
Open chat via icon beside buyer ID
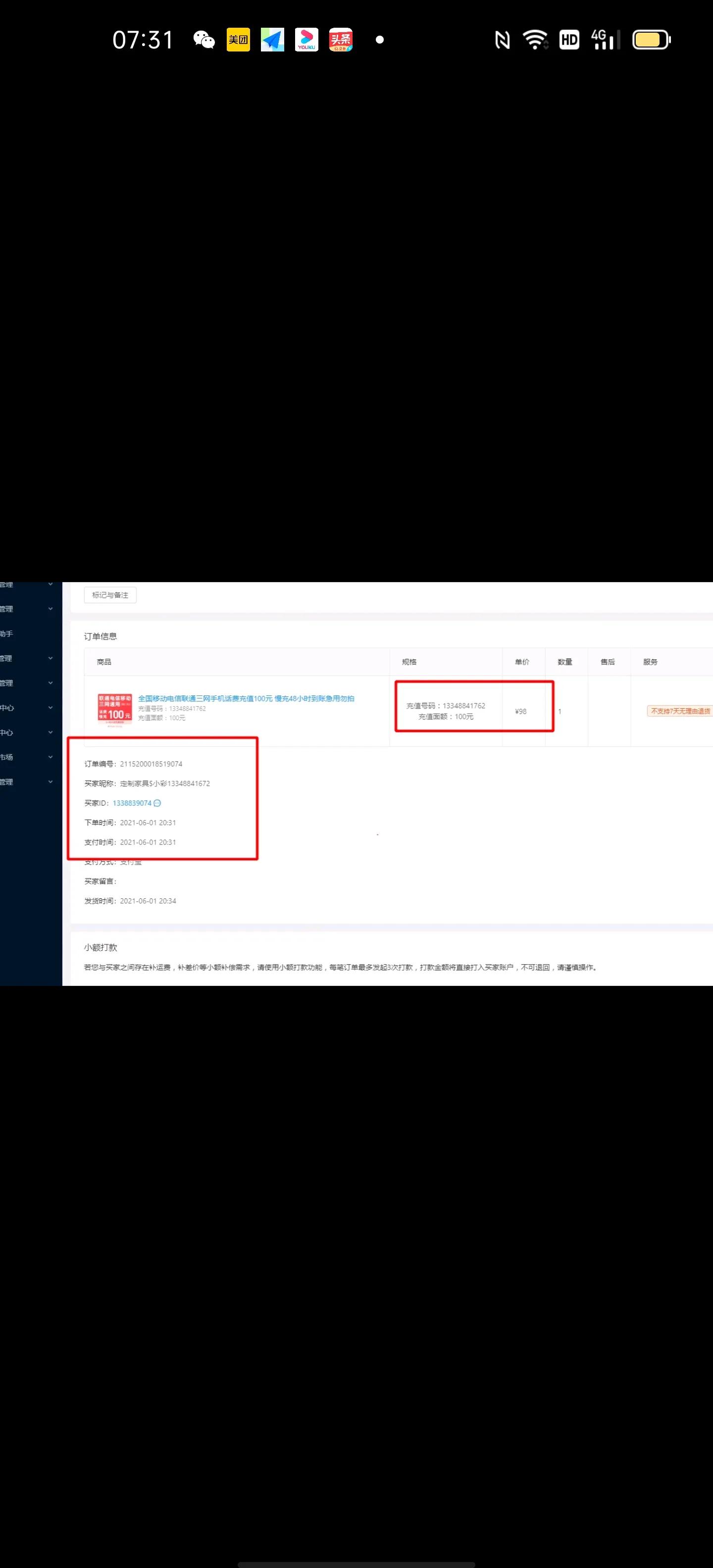point(157,803)
